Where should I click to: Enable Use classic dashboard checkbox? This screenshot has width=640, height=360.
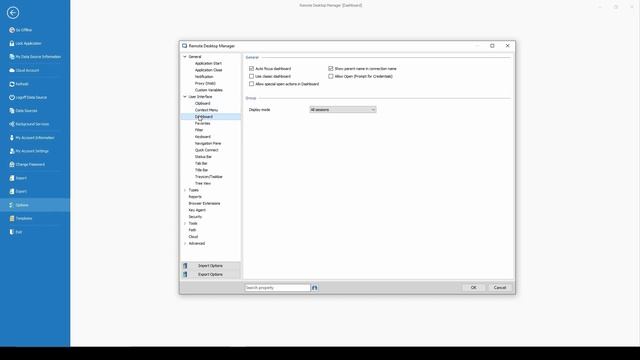251,76
